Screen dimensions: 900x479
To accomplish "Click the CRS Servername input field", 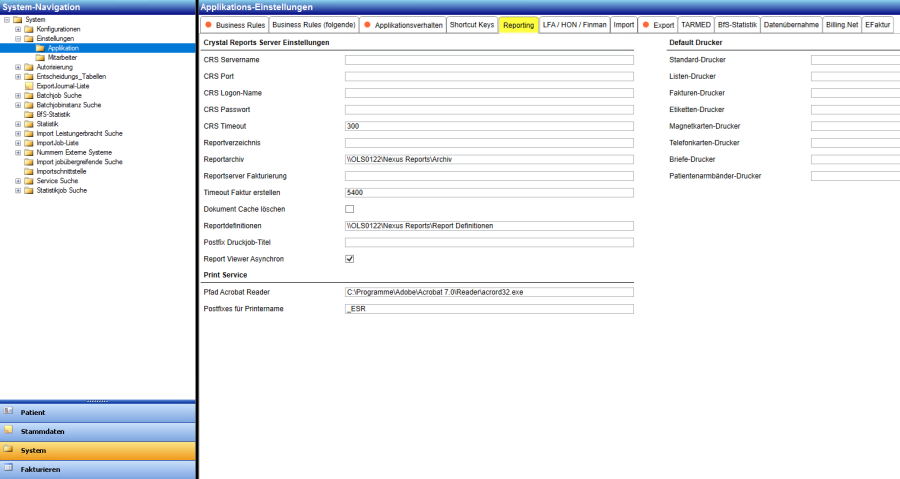I will click(x=489, y=60).
